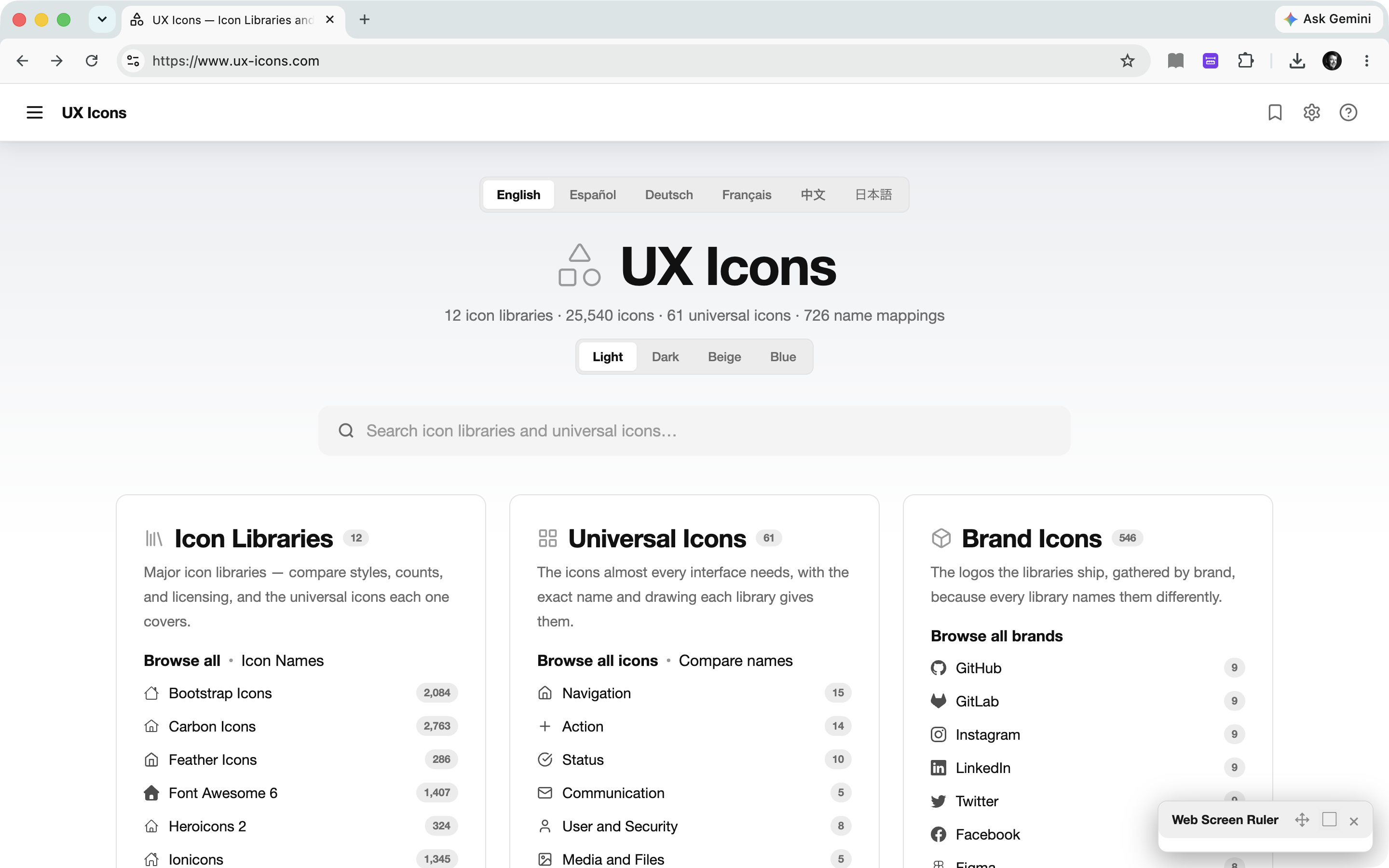Click the Ask Gemini button

[1328, 19]
